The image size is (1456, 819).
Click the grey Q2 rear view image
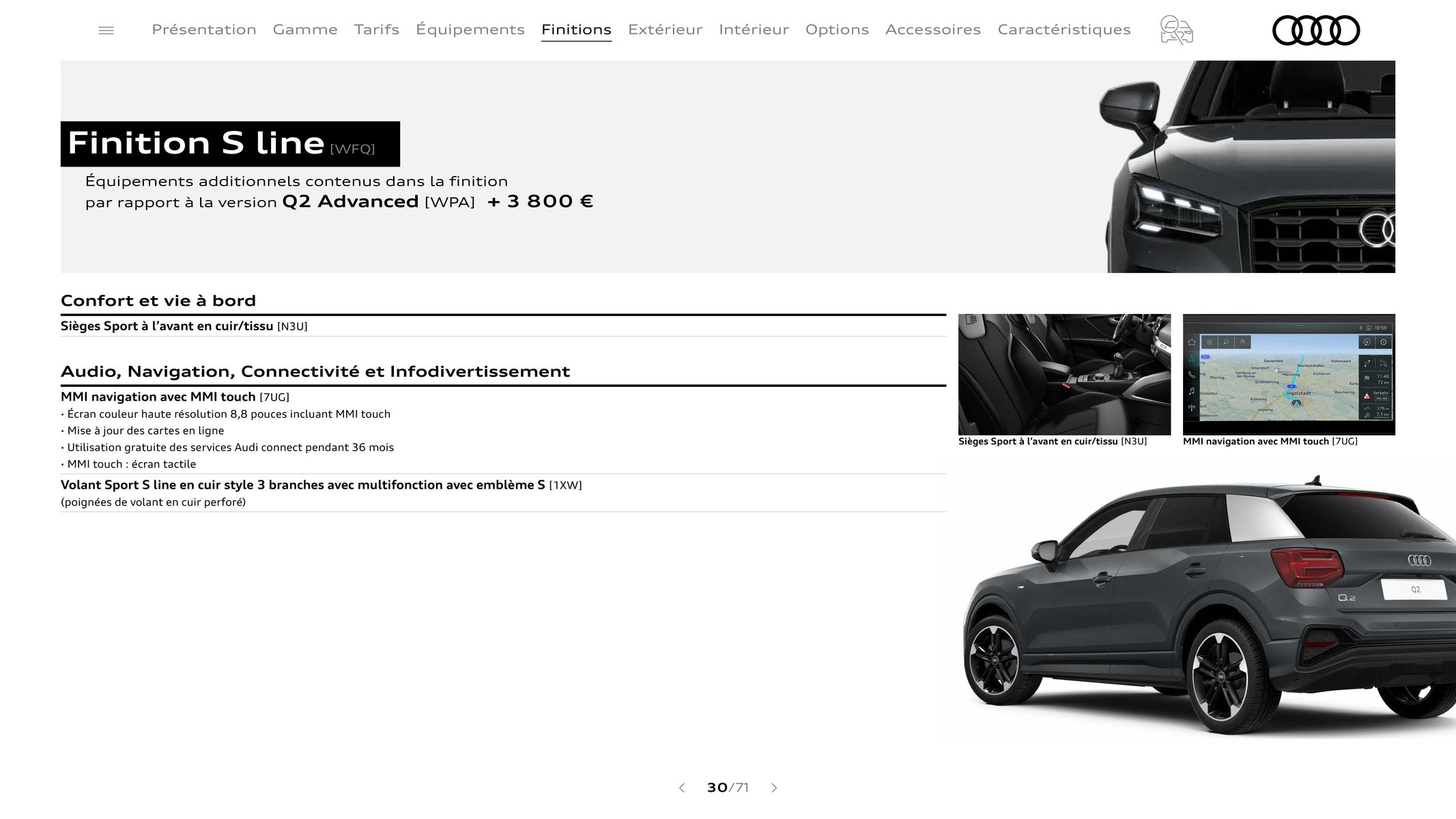pyautogui.click(x=1209, y=606)
